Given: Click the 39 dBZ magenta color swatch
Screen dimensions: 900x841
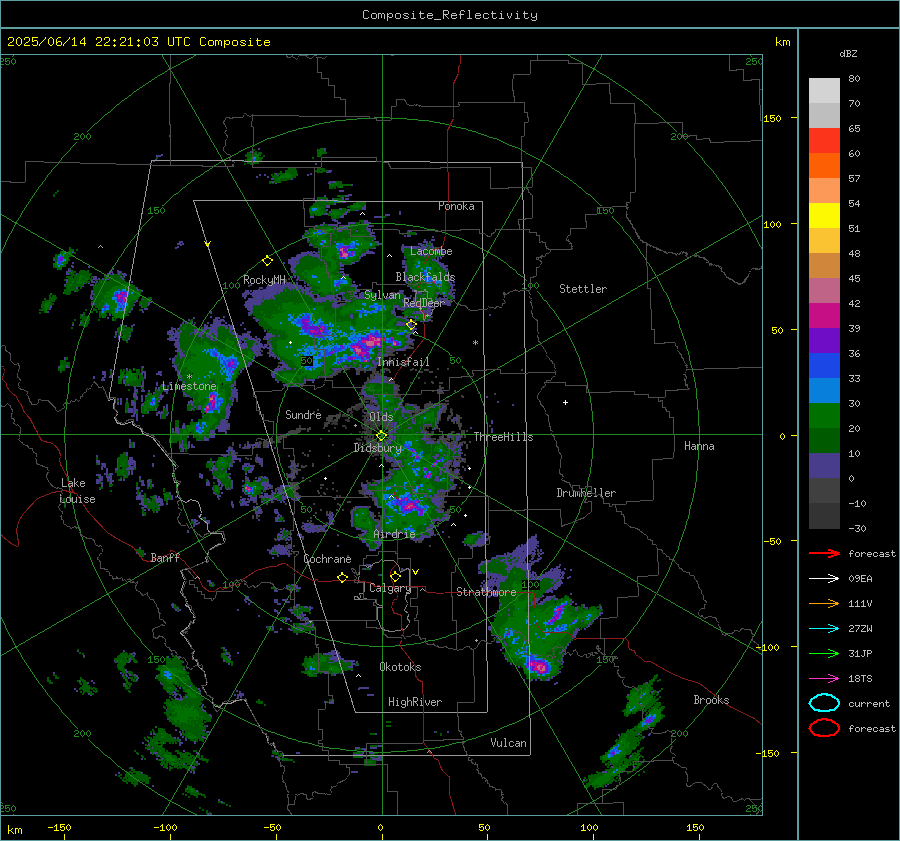Looking at the screenshot, I should click(824, 316).
